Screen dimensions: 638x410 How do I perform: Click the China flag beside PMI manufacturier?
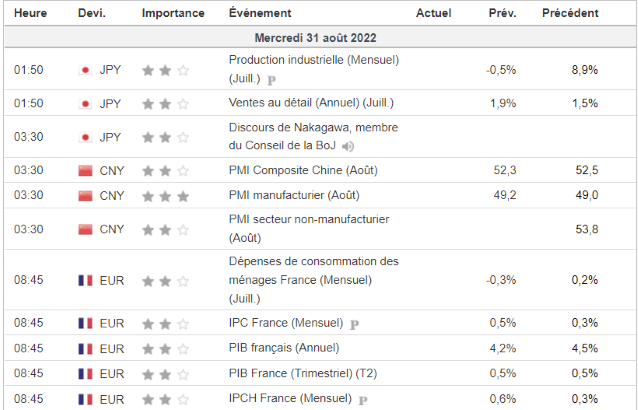pos(85,195)
